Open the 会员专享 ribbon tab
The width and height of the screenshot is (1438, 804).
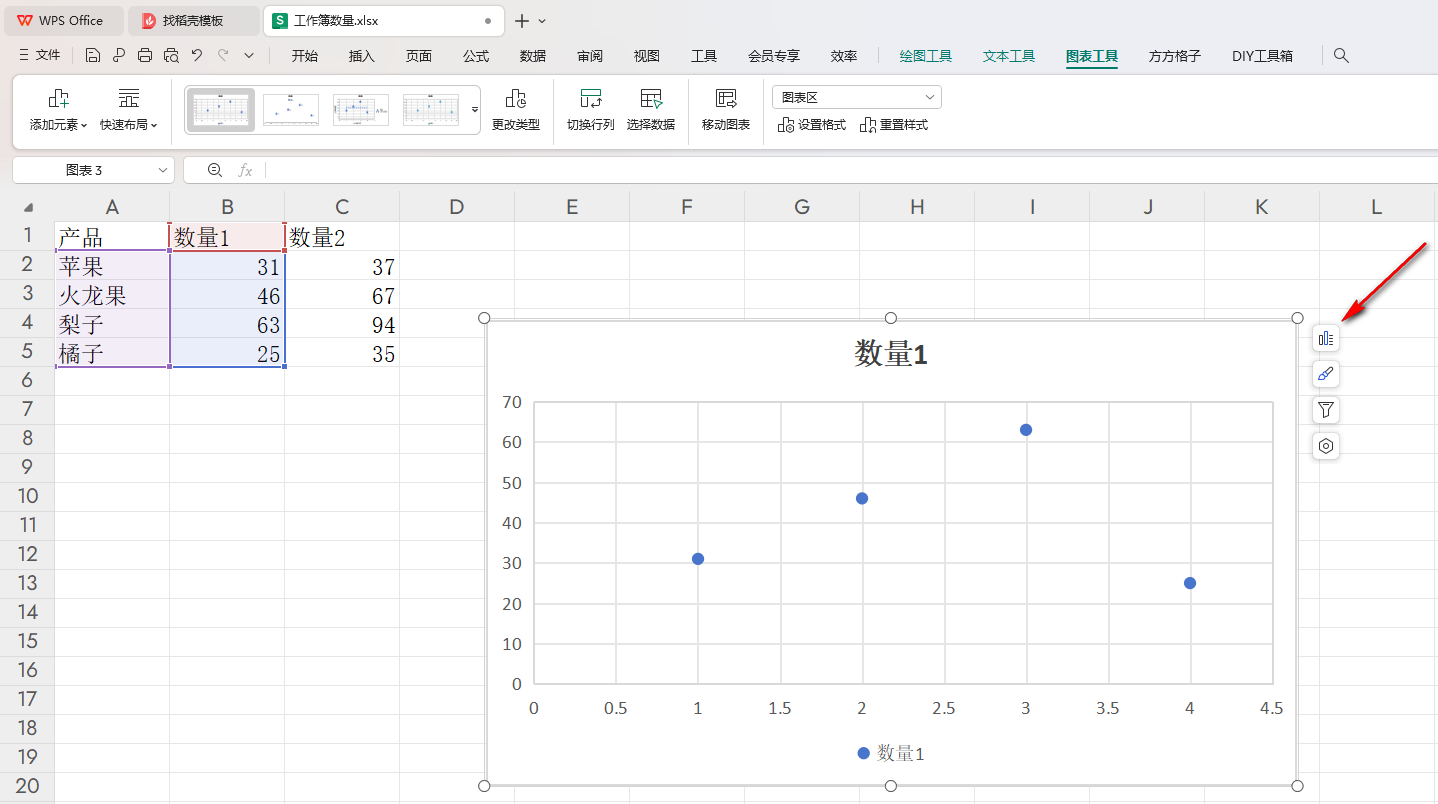[774, 56]
